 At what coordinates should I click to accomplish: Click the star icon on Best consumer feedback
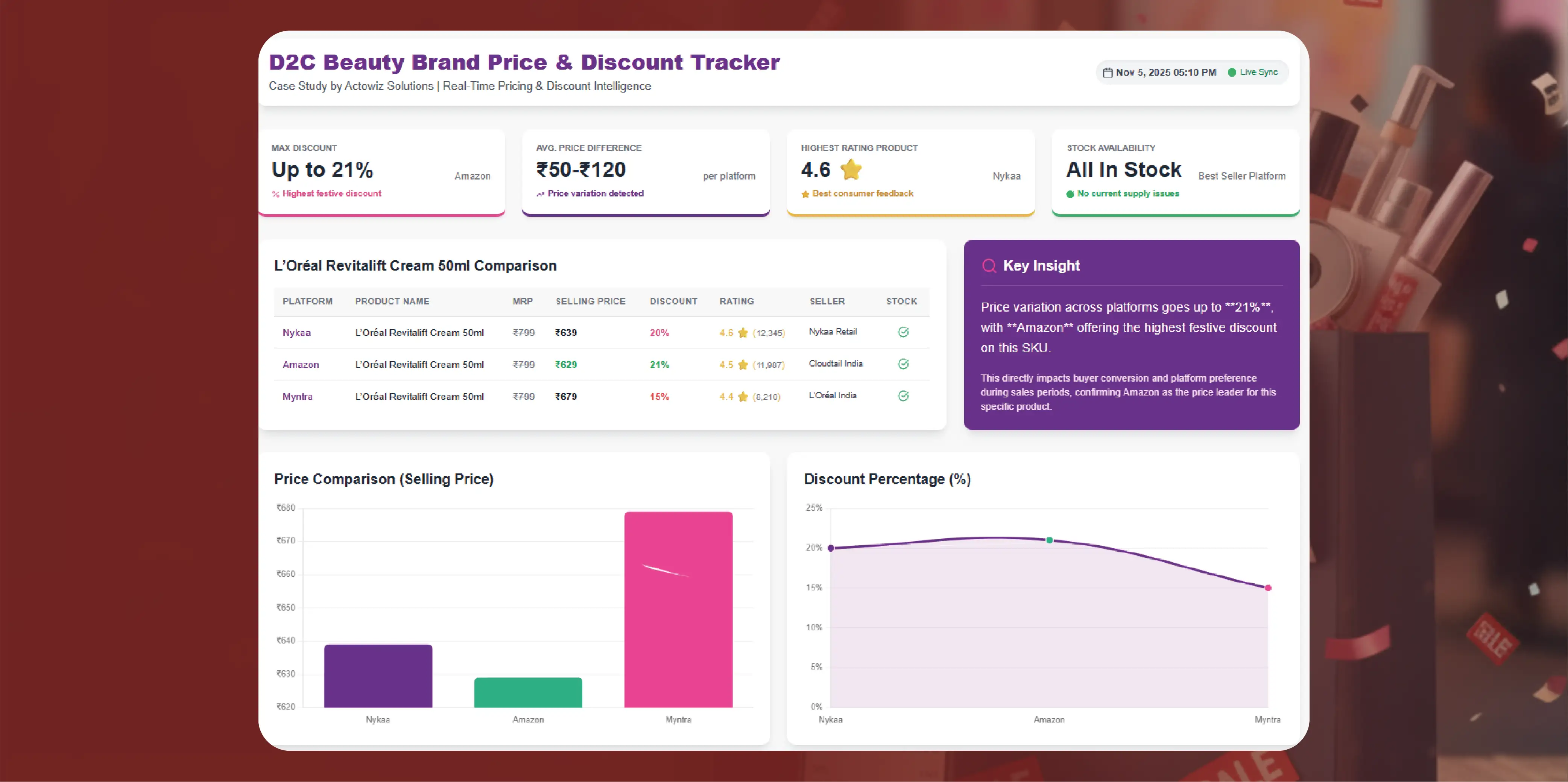805,194
